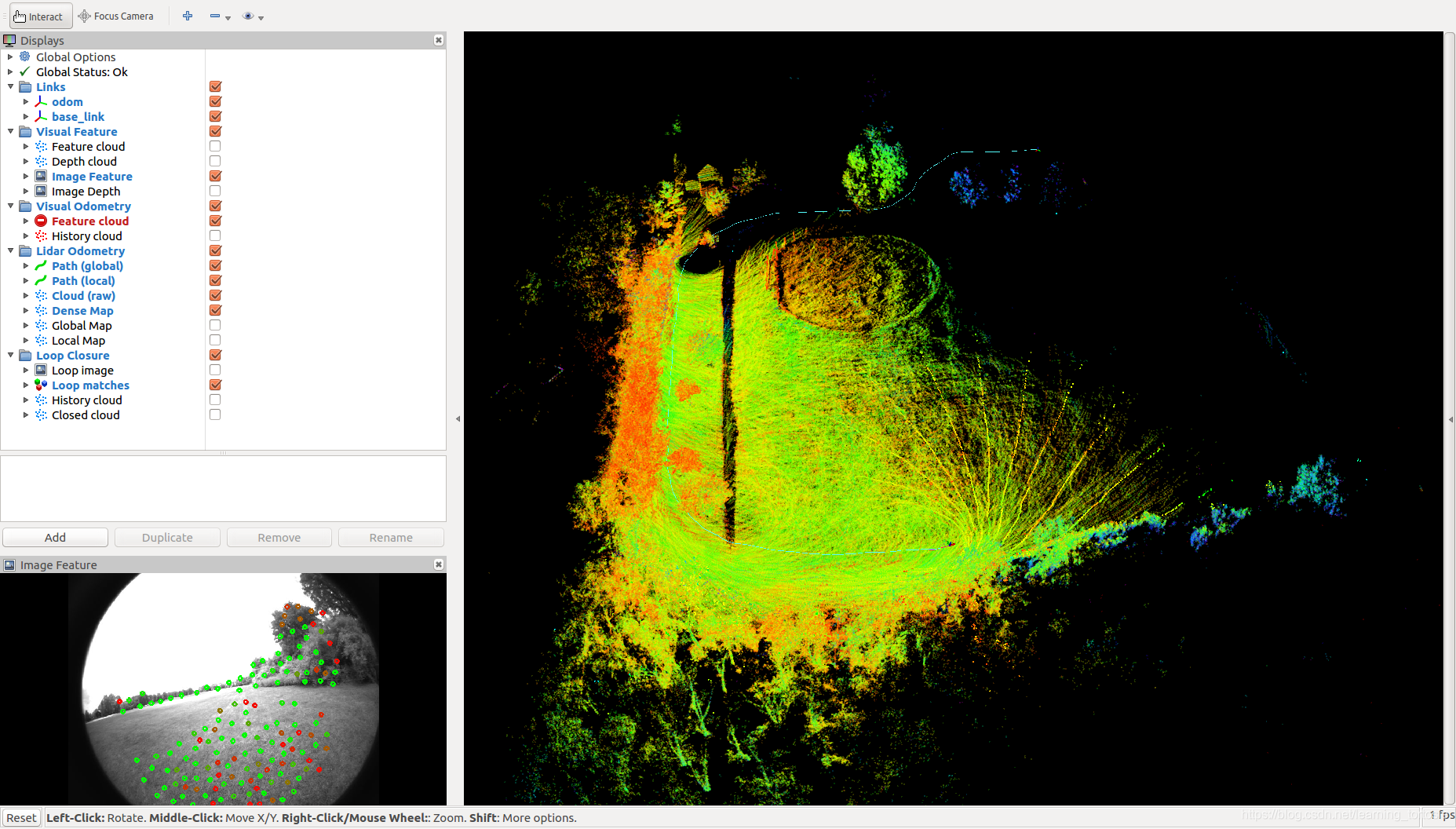Enable the Depth cloud checkbox
The height and width of the screenshot is (829, 1456).
tap(215, 161)
